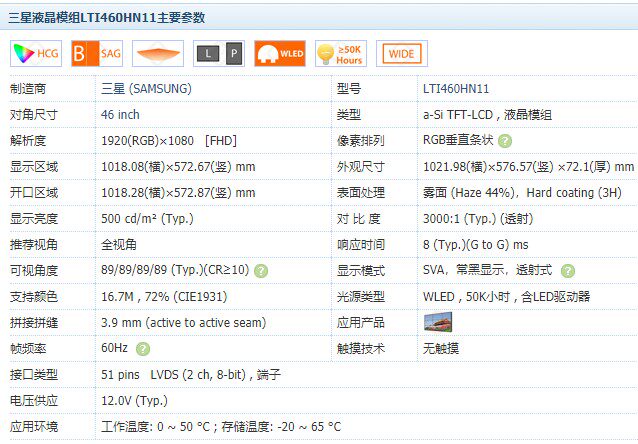Viewport: 638px width, 444px height.
Task: Click the HCG high color gamut icon
Action: tap(36, 53)
